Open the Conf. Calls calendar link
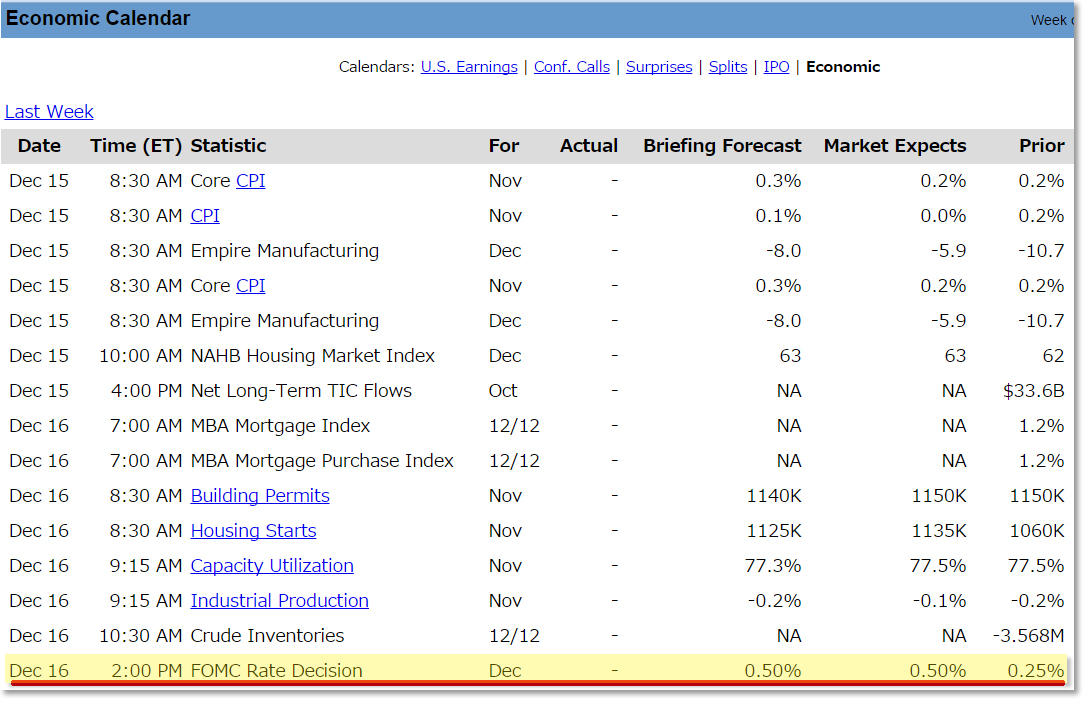1091x707 pixels. tap(572, 67)
